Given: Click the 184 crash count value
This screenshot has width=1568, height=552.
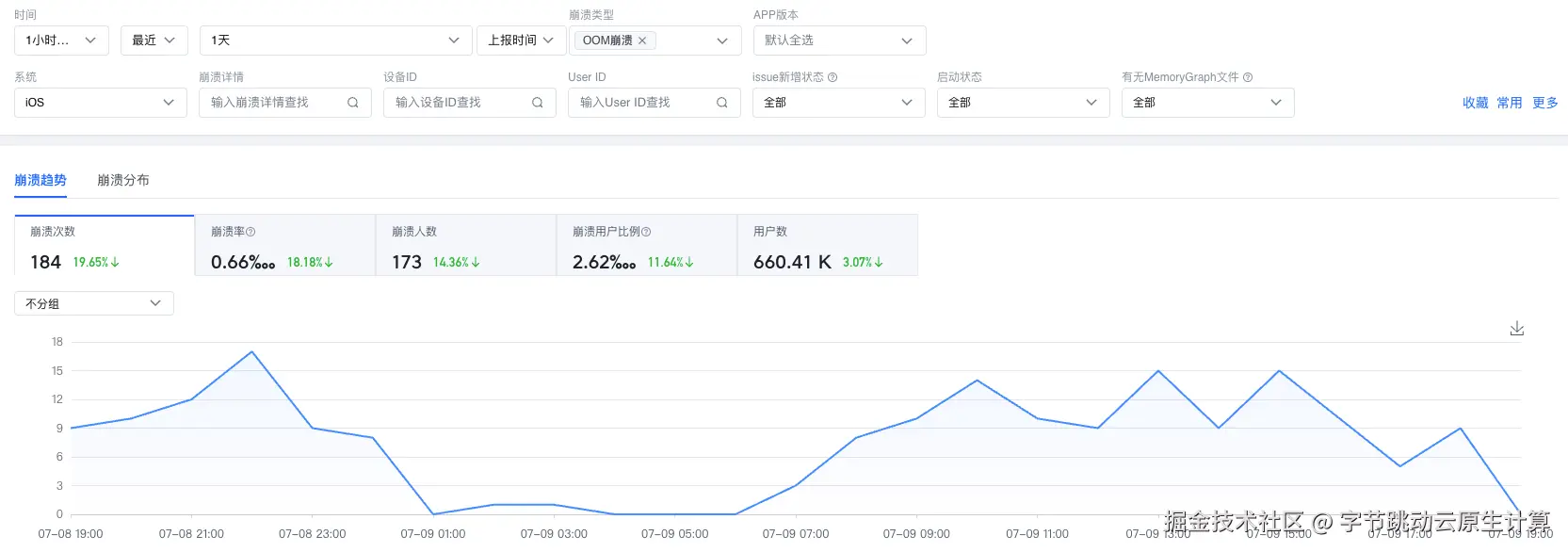Looking at the screenshot, I should (45, 262).
